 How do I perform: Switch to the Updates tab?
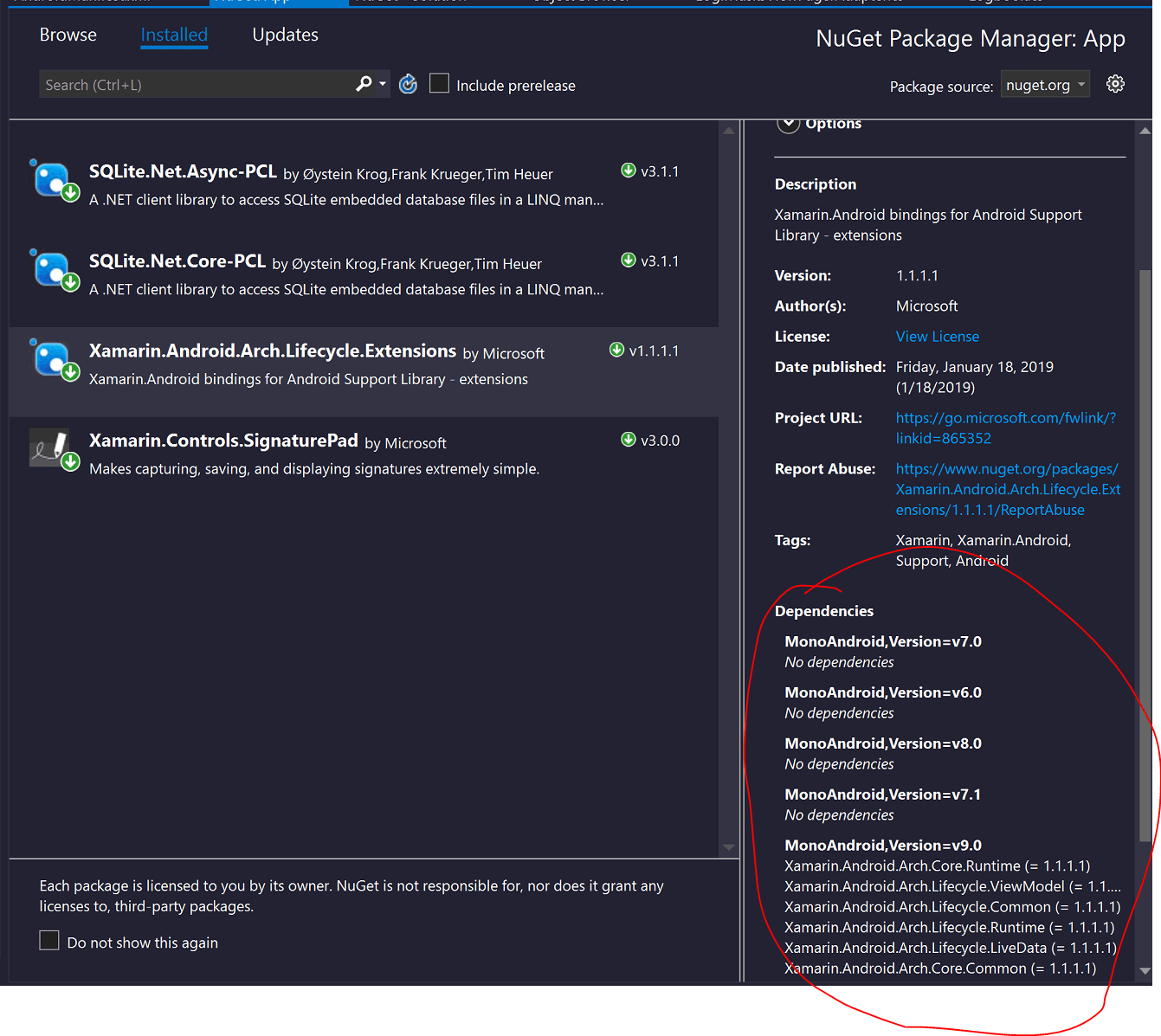tap(285, 35)
